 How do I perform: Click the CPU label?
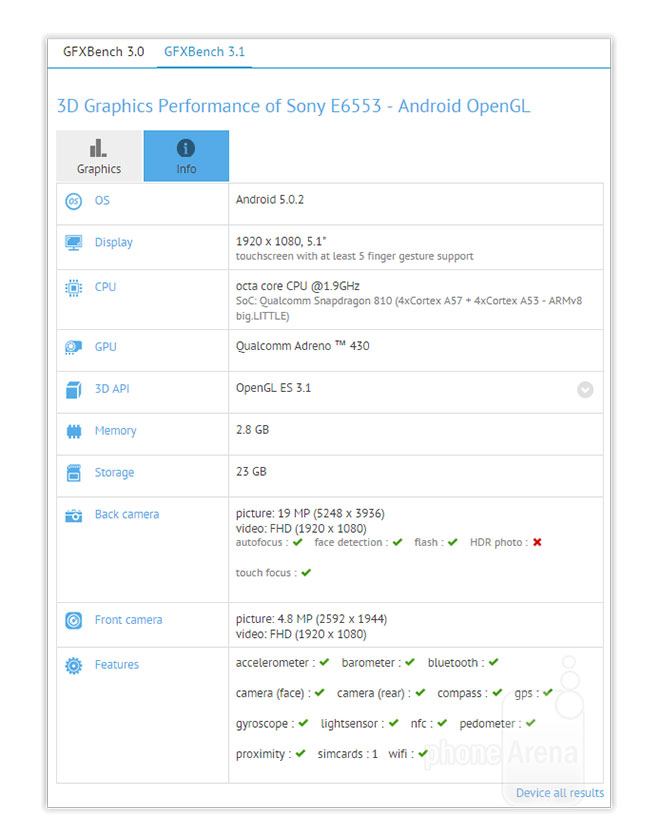pyautogui.click(x=106, y=287)
